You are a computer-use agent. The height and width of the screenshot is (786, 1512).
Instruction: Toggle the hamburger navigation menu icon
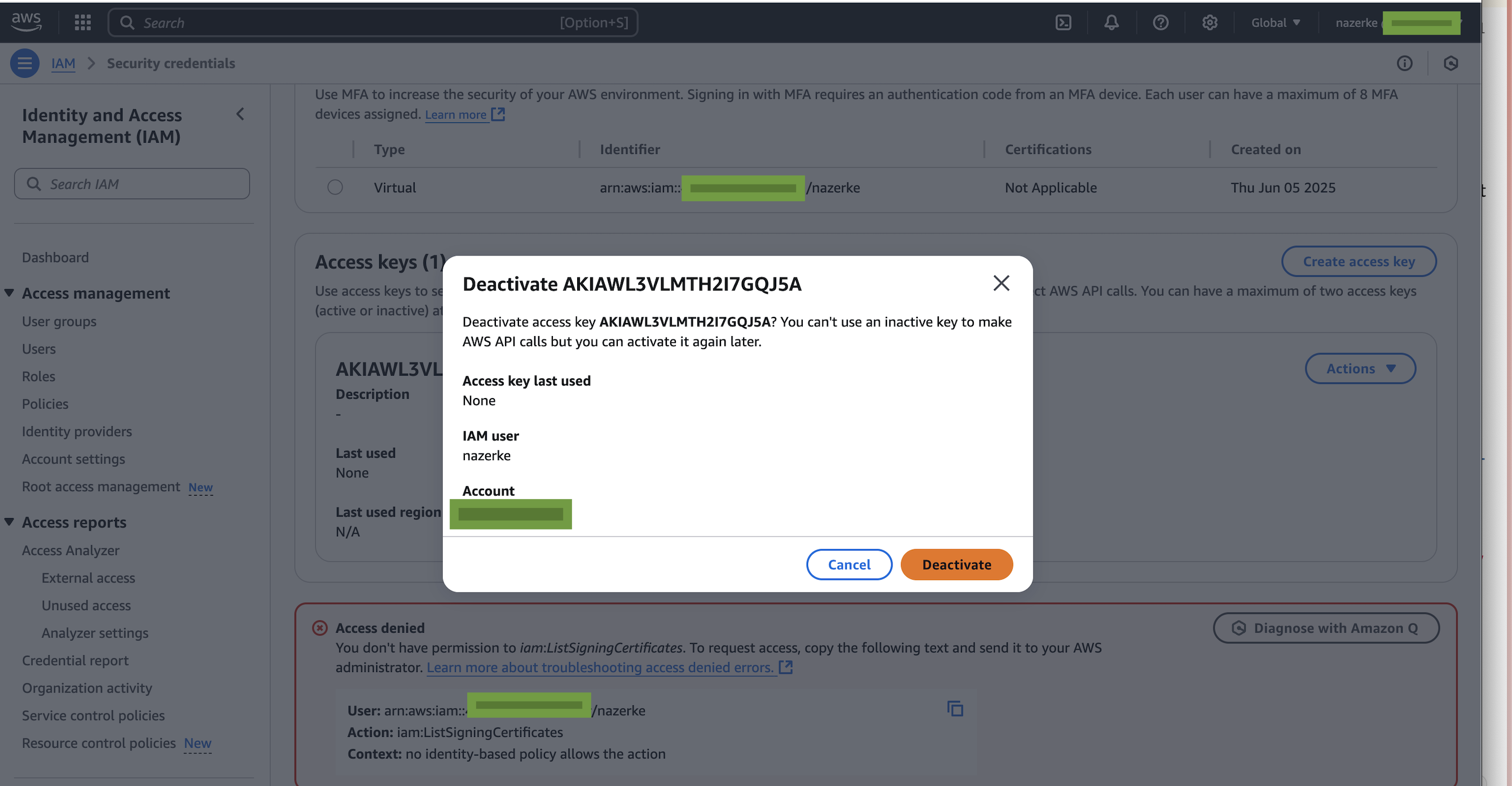pos(25,63)
